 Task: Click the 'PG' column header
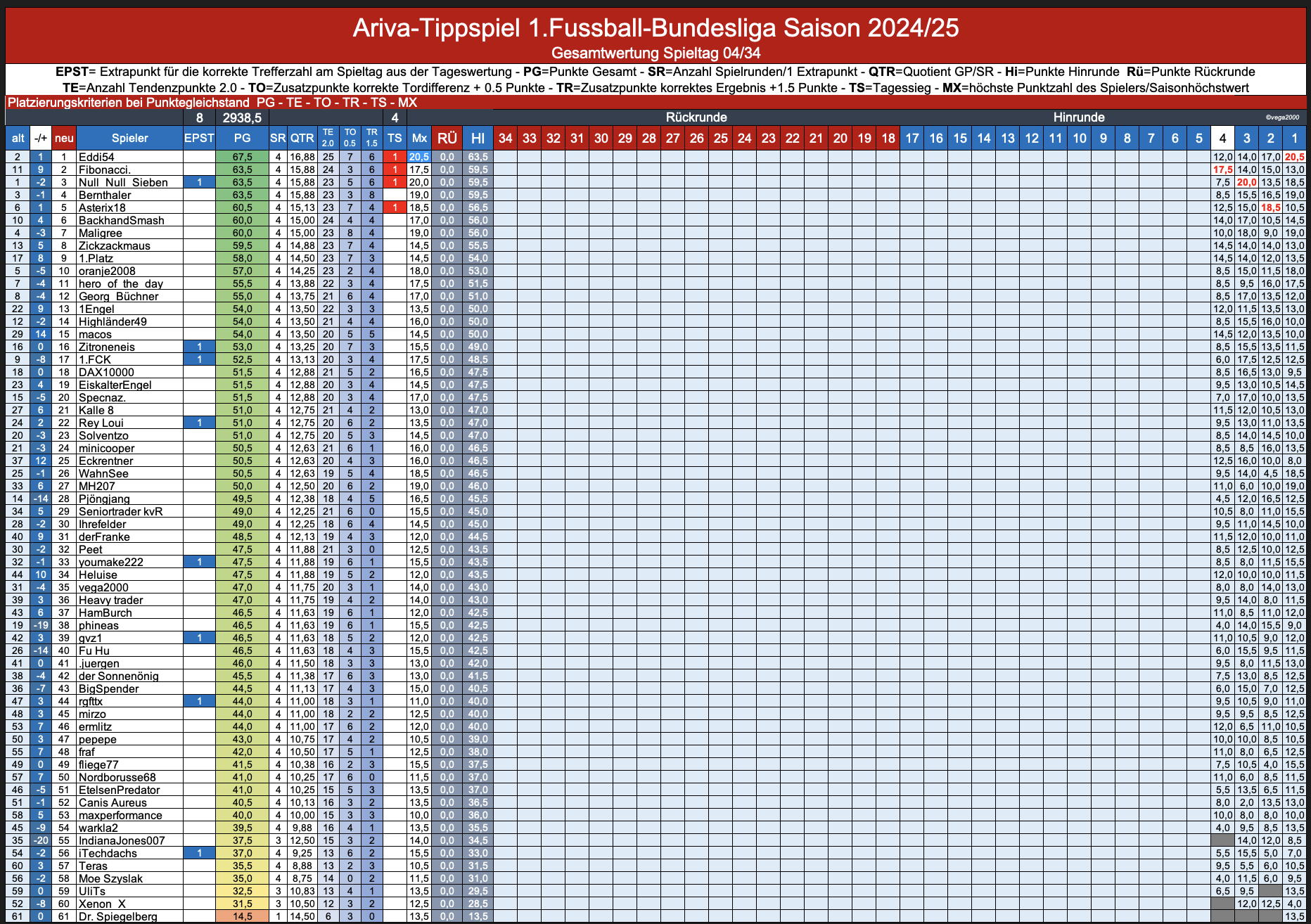(242, 138)
